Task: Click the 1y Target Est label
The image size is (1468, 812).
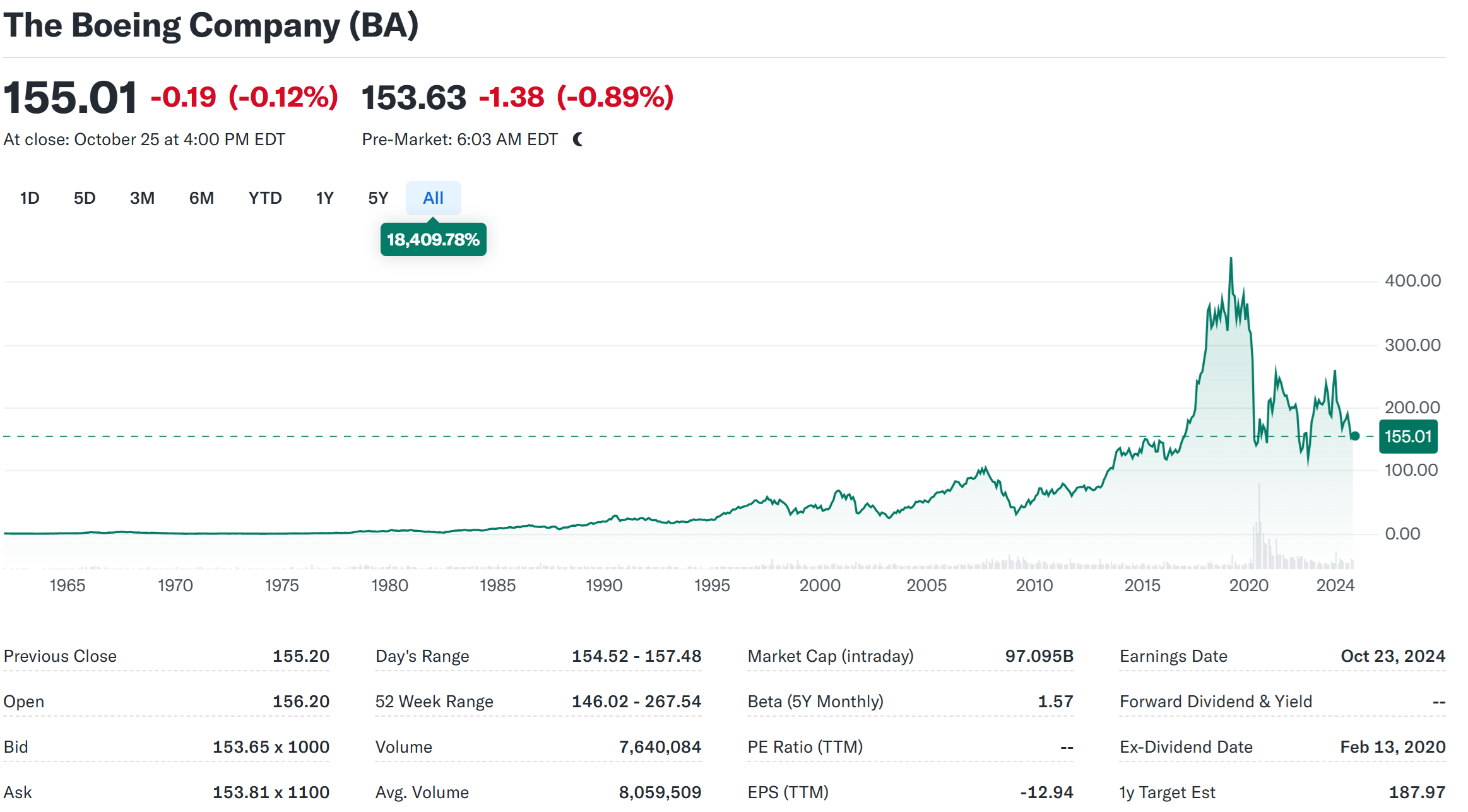Action: 1167,792
